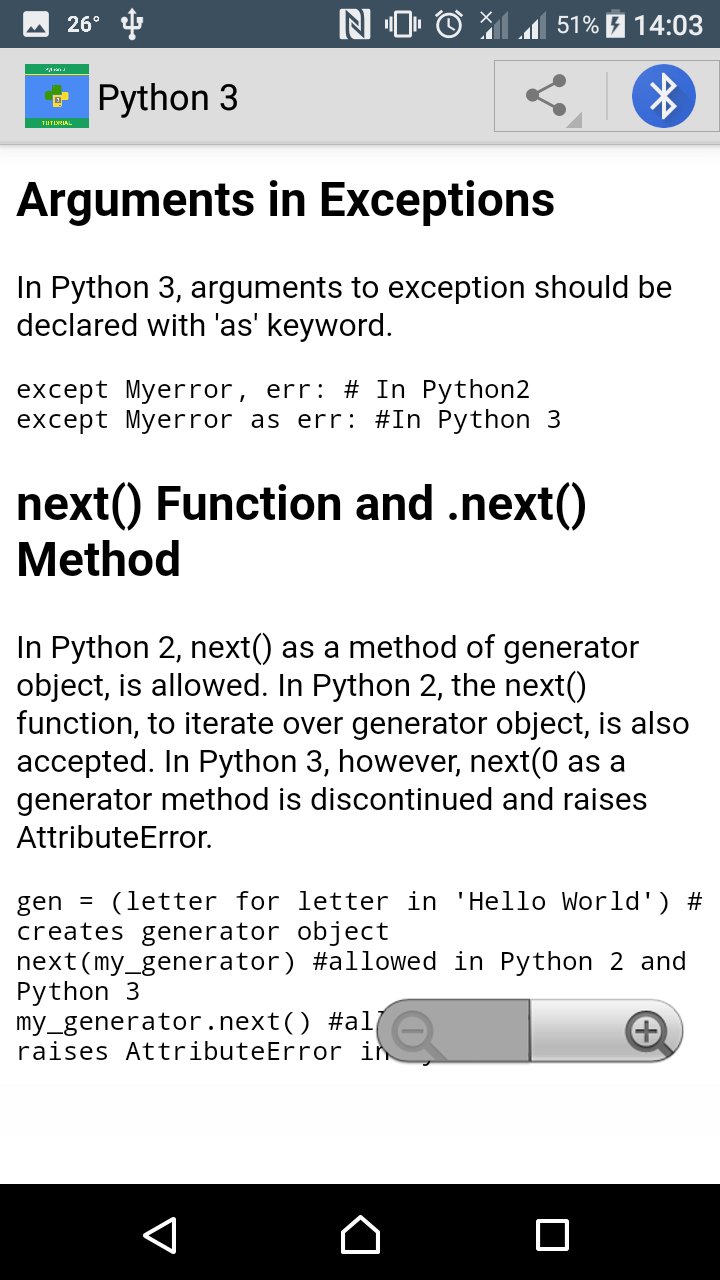Open the share dropdown triangle corner
This screenshot has height=1280, width=720.
(574, 121)
